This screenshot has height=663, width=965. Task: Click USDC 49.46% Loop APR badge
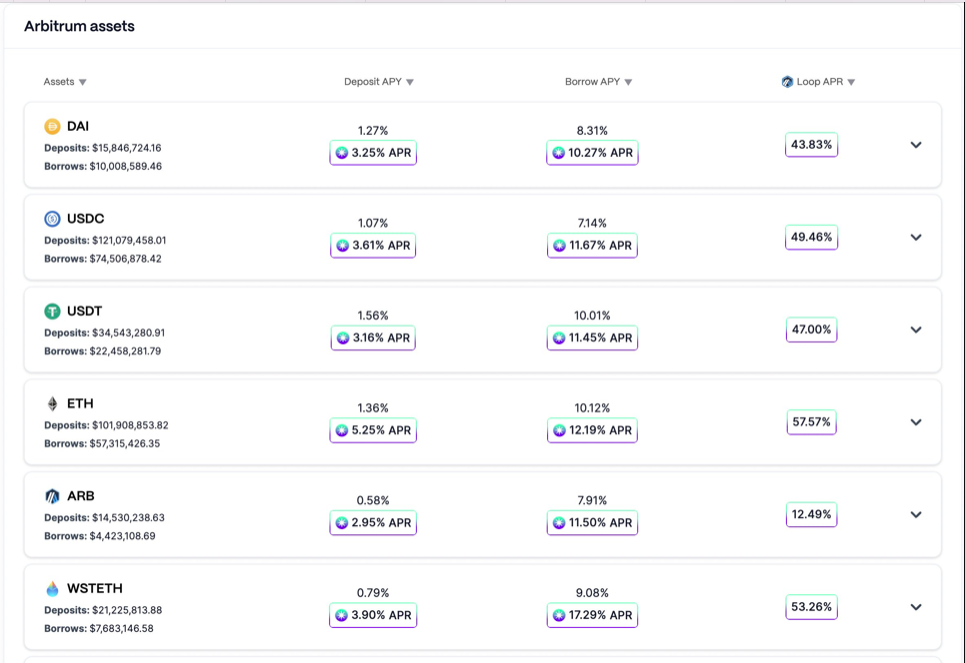811,238
